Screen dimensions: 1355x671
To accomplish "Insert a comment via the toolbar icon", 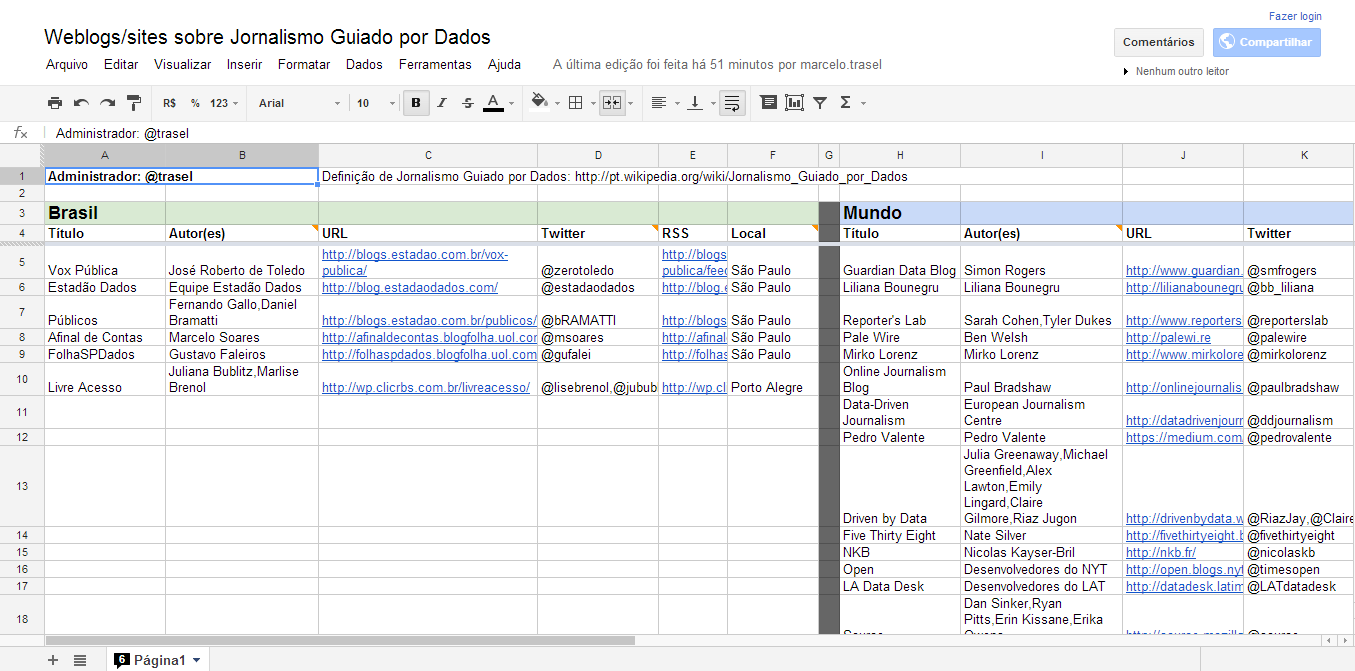I will tap(768, 103).
